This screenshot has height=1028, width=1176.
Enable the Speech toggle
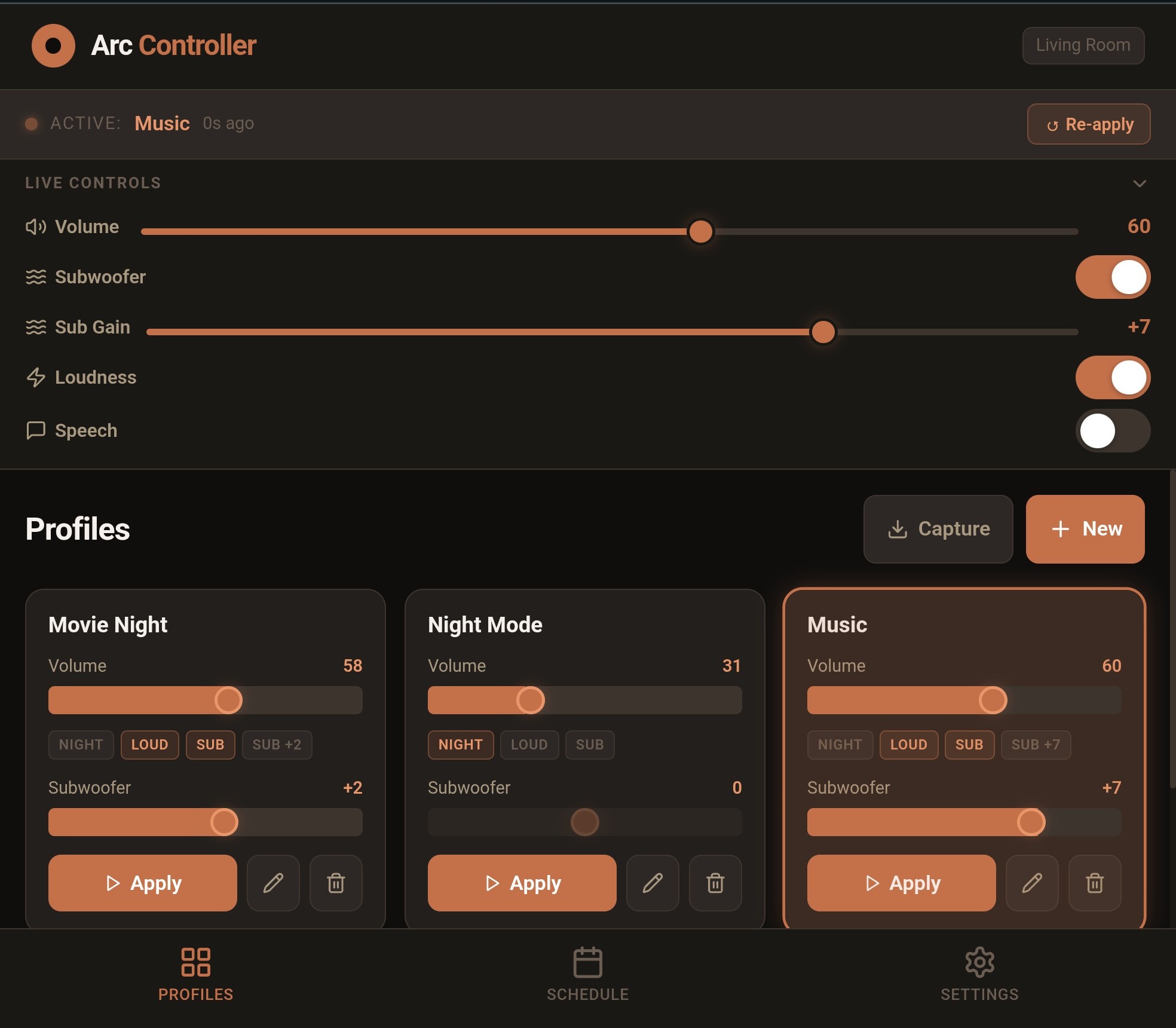coord(1113,431)
